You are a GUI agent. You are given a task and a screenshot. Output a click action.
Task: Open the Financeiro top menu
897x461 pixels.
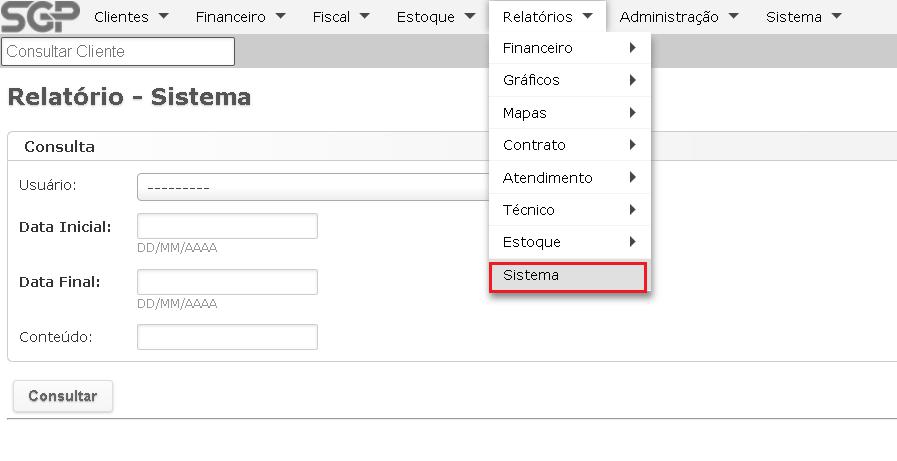(x=240, y=17)
